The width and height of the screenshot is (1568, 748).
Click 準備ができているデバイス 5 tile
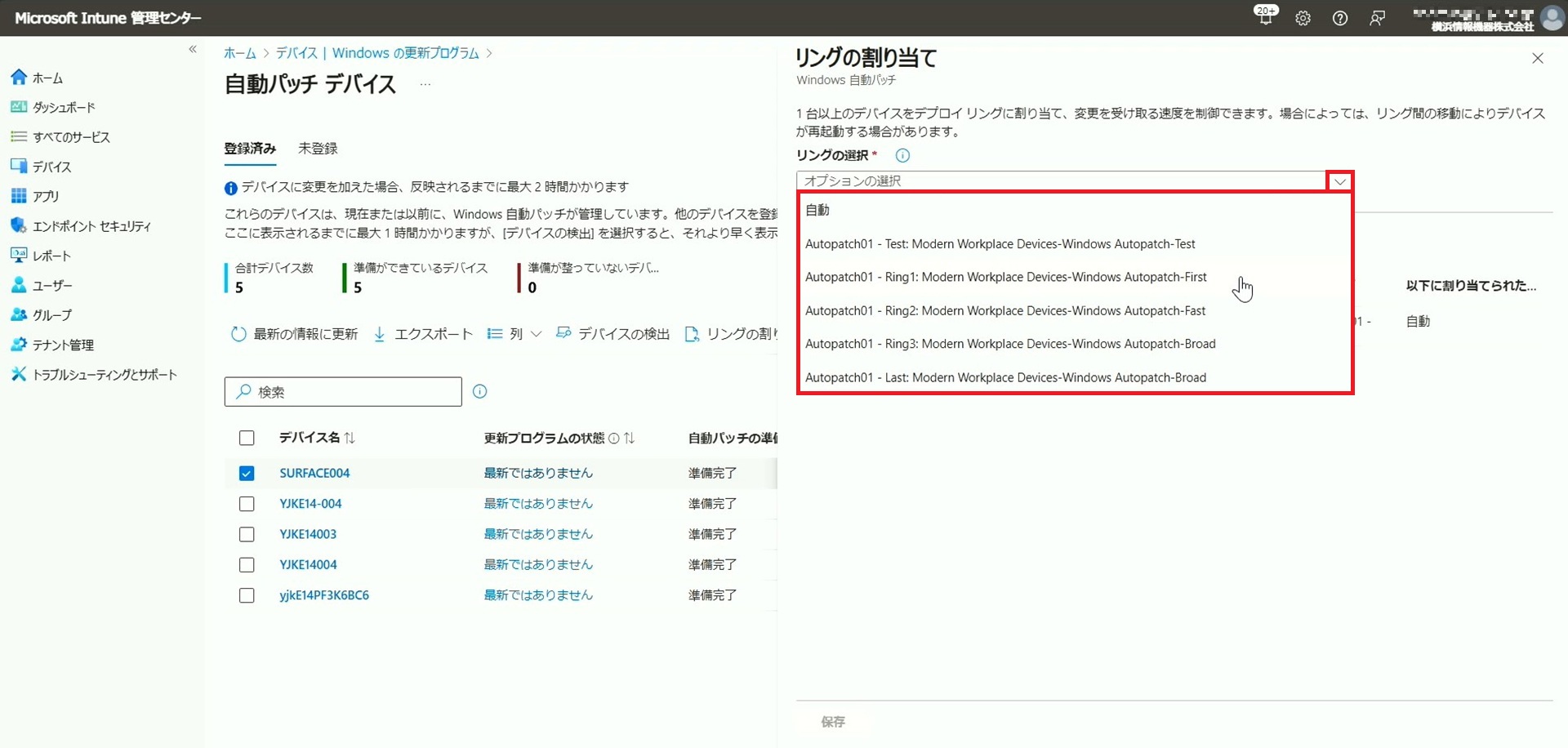click(x=416, y=278)
